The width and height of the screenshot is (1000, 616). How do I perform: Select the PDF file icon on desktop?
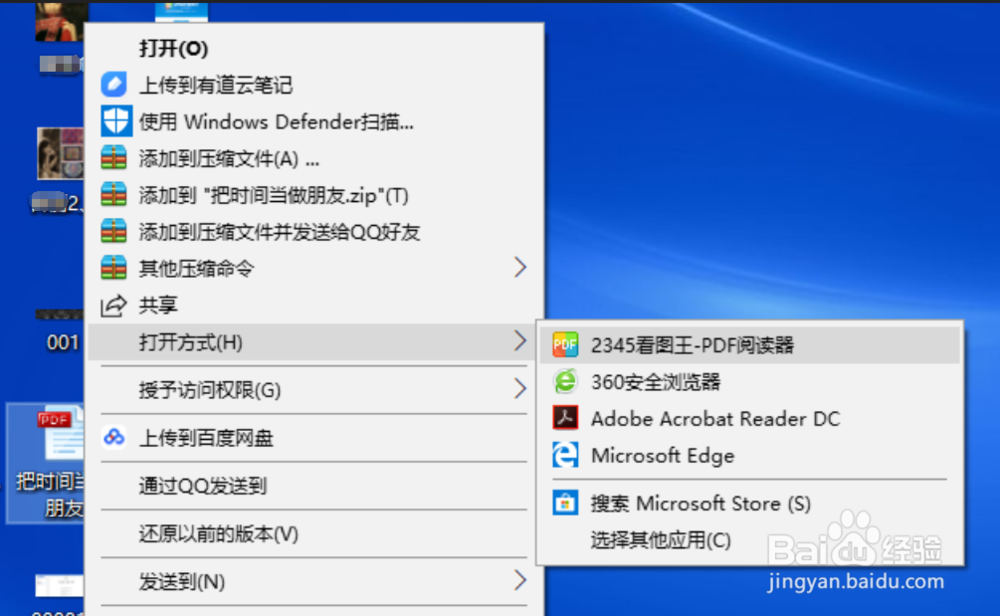point(61,434)
